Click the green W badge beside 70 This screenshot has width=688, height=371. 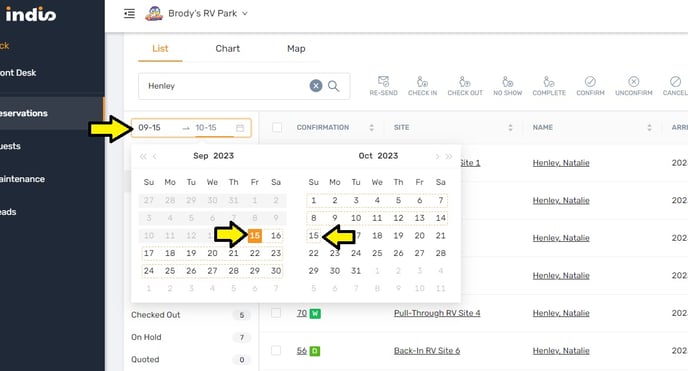[315, 314]
